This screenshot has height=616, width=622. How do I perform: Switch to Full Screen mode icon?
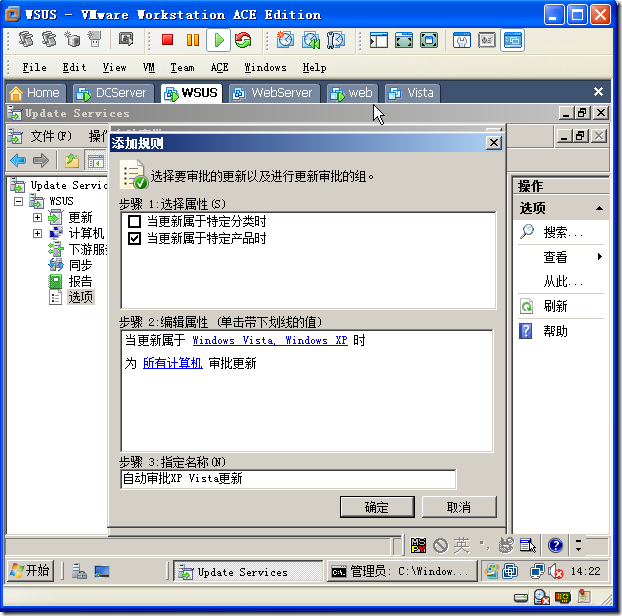click(404, 40)
